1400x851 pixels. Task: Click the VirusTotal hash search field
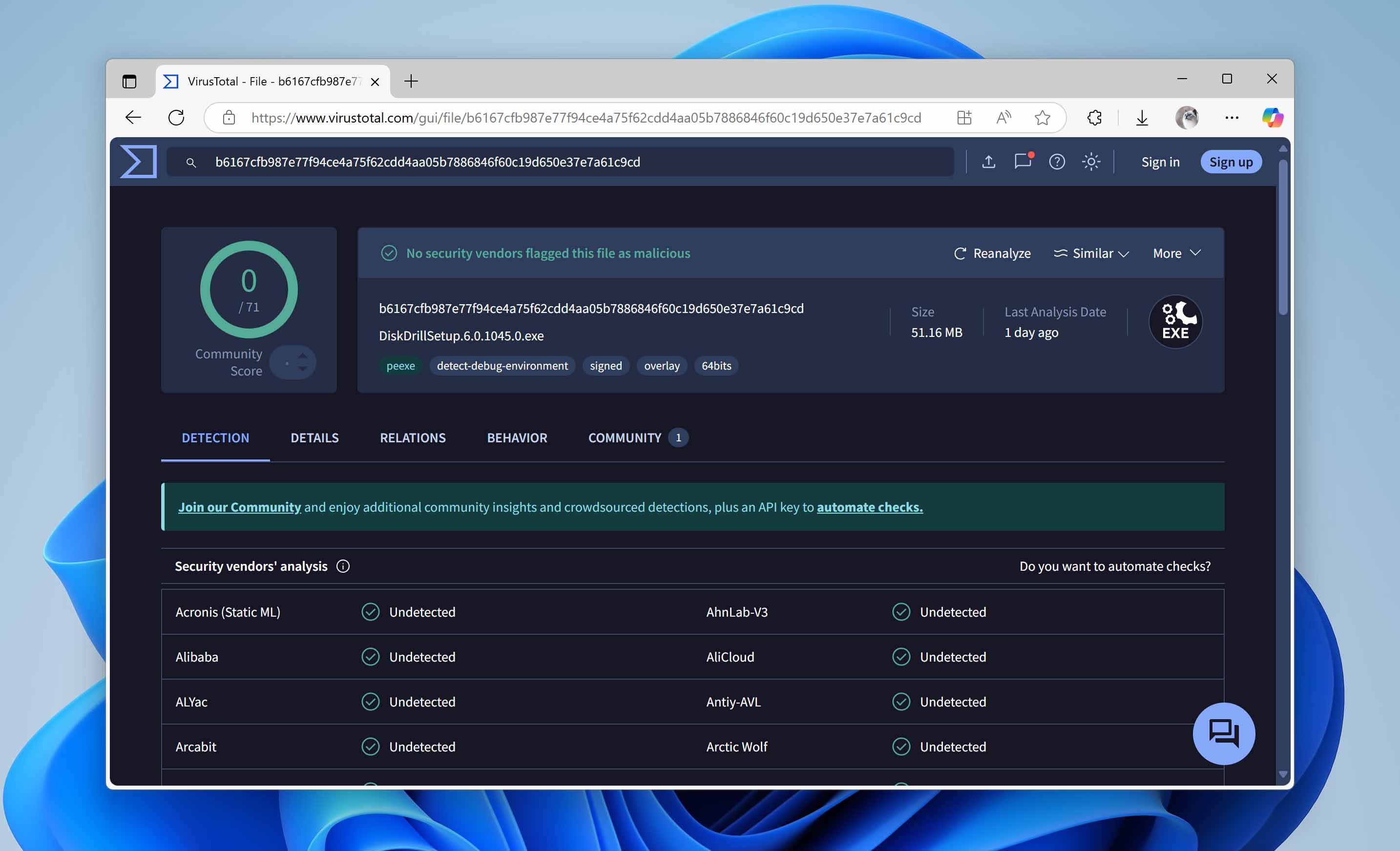pyautogui.click(x=560, y=162)
